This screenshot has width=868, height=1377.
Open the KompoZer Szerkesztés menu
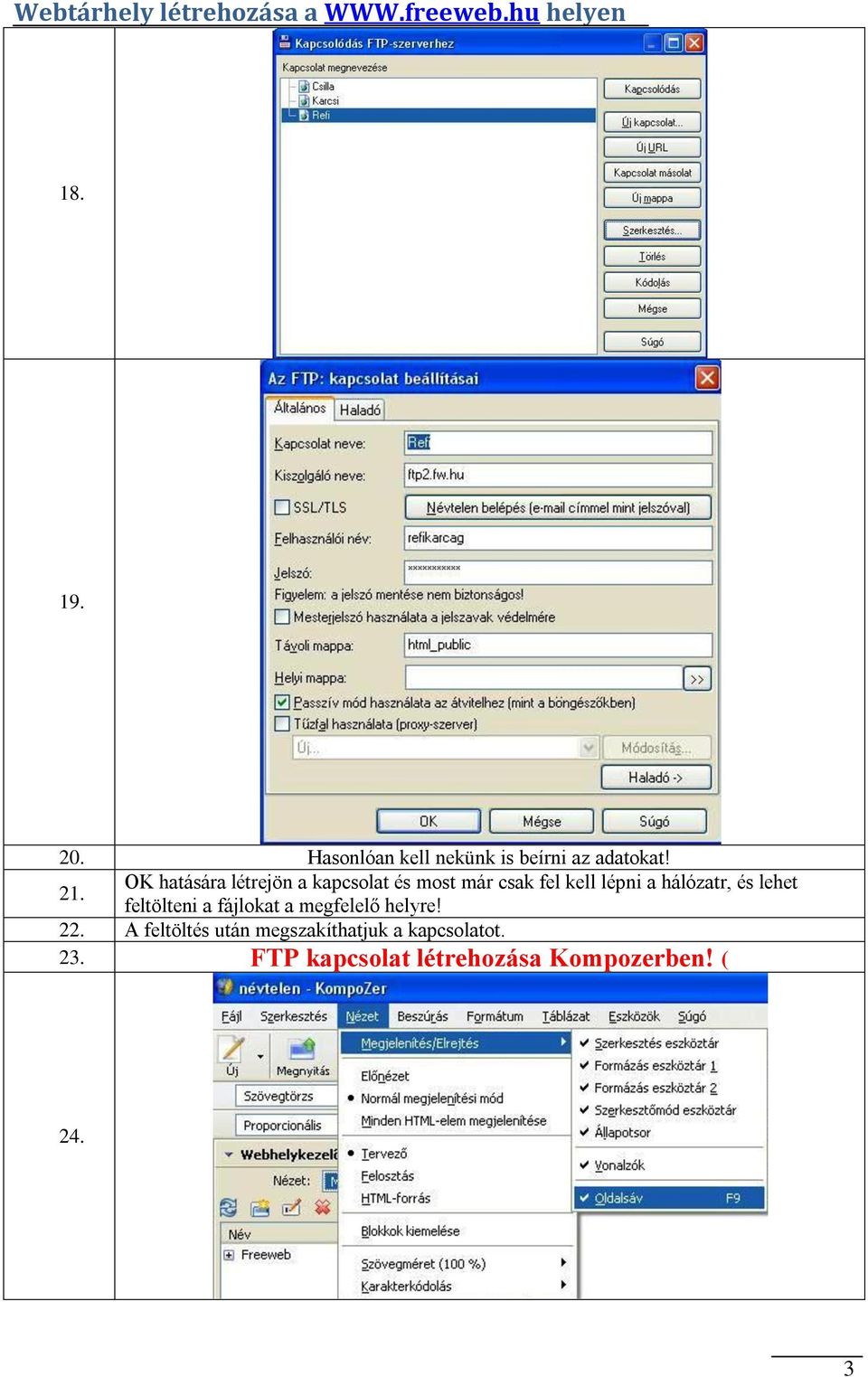(x=294, y=1016)
